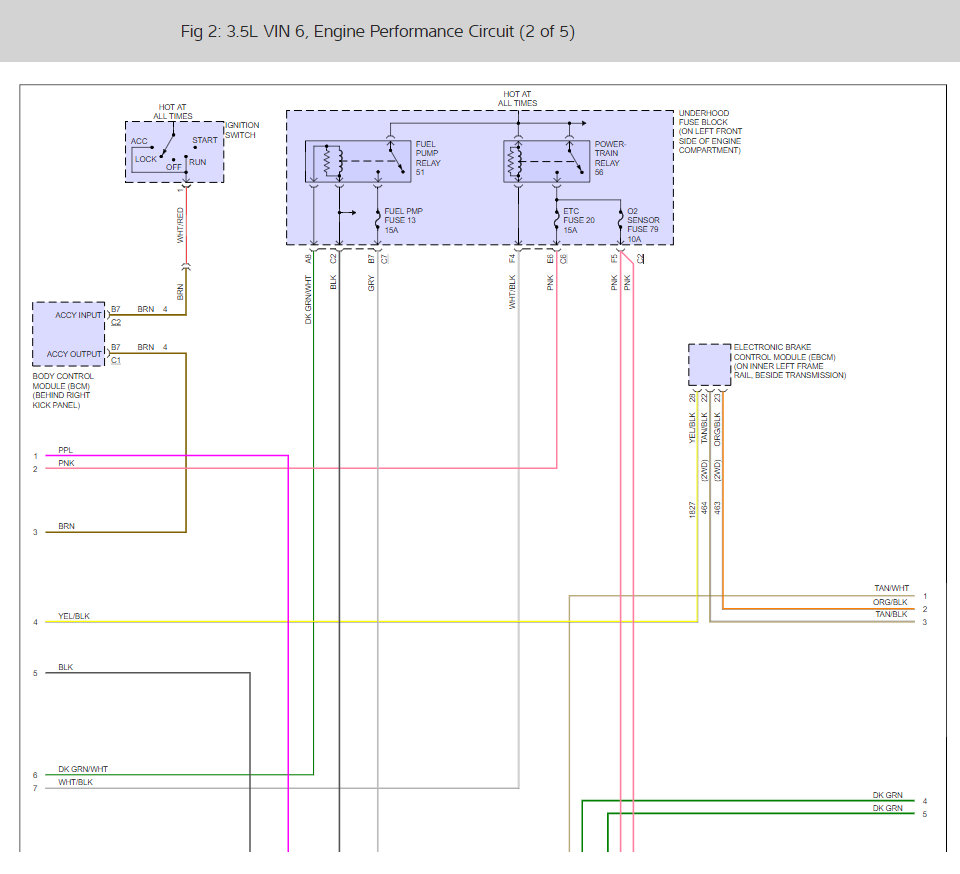The image size is (960, 874).
Task: Click the START position in the ignition switch
Action: [x=204, y=140]
